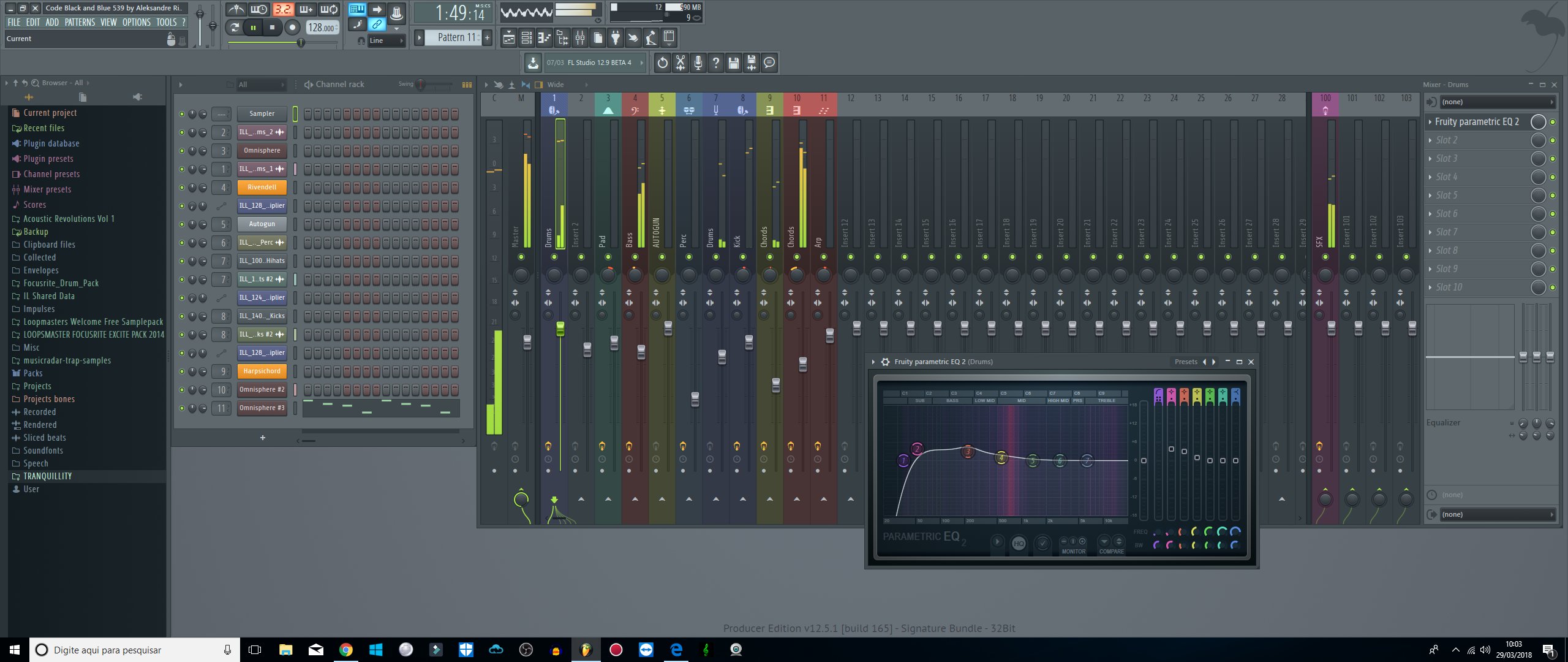Mute the Bass mixer track
1568x662 pixels.
[x=635, y=257]
